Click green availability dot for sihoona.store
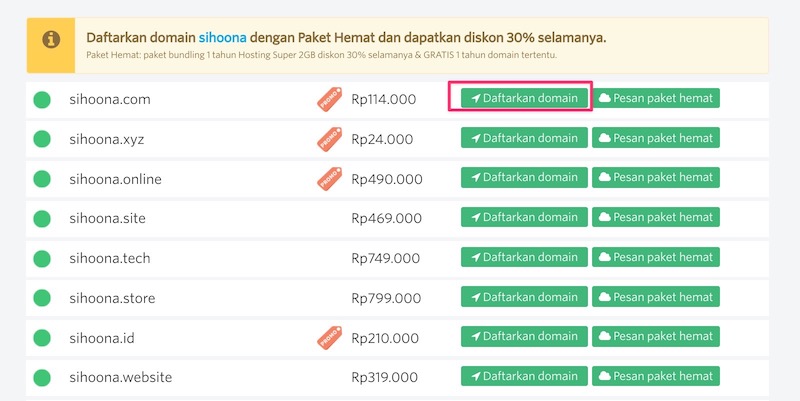Image resolution: width=800 pixels, height=401 pixels. [x=42, y=298]
